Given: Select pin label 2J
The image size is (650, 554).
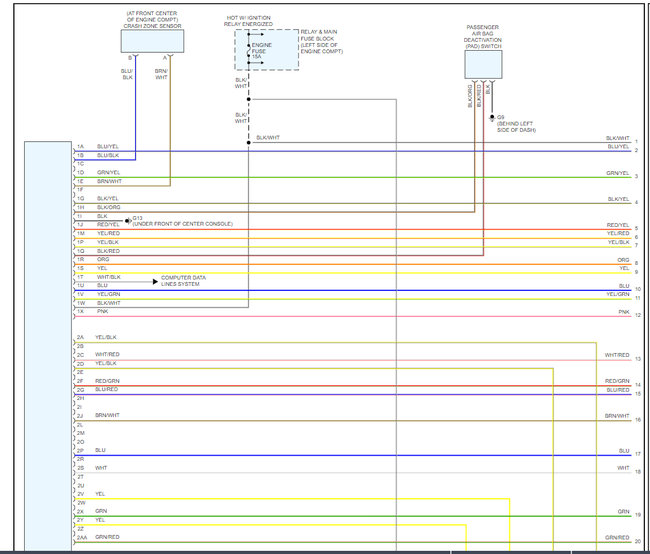Looking at the screenshot, I should (80, 416).
